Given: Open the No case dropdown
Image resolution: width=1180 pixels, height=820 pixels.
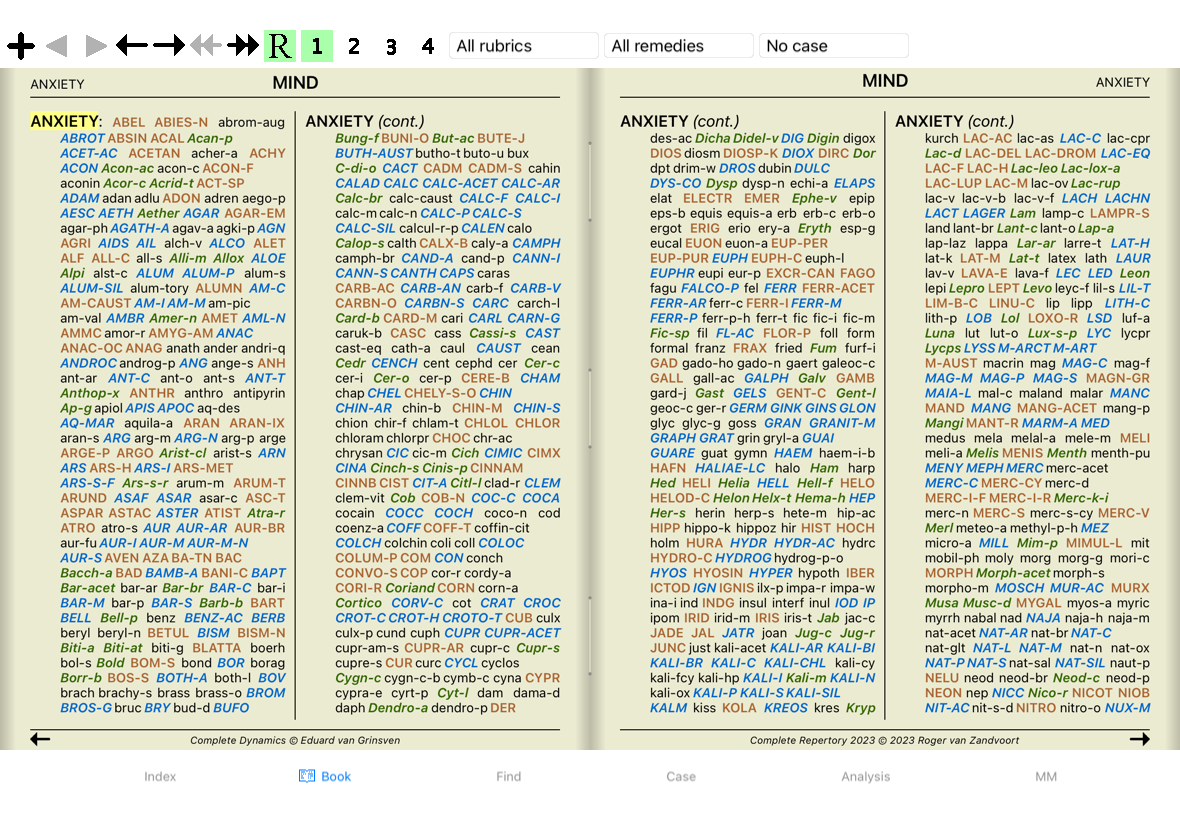Looking at the screenshot, I should [x=833, y=46].
